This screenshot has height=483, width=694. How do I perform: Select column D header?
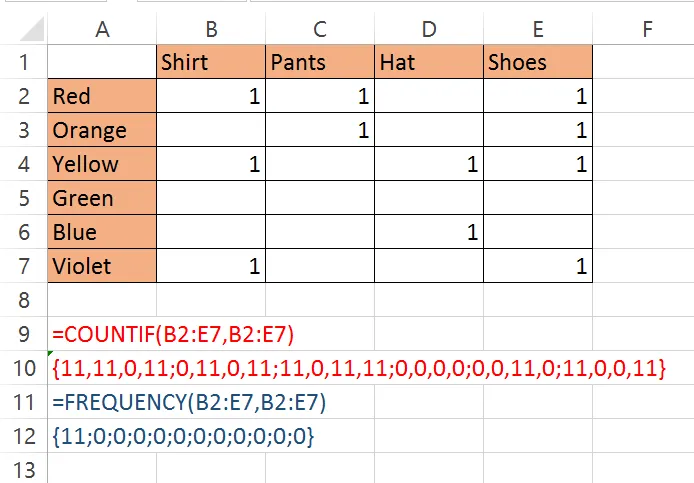(429, 29)
